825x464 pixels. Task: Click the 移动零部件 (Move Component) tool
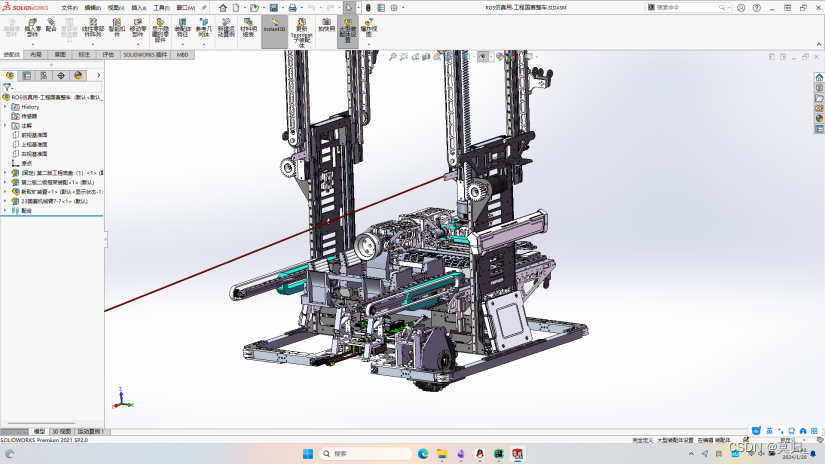pos(138,28)
